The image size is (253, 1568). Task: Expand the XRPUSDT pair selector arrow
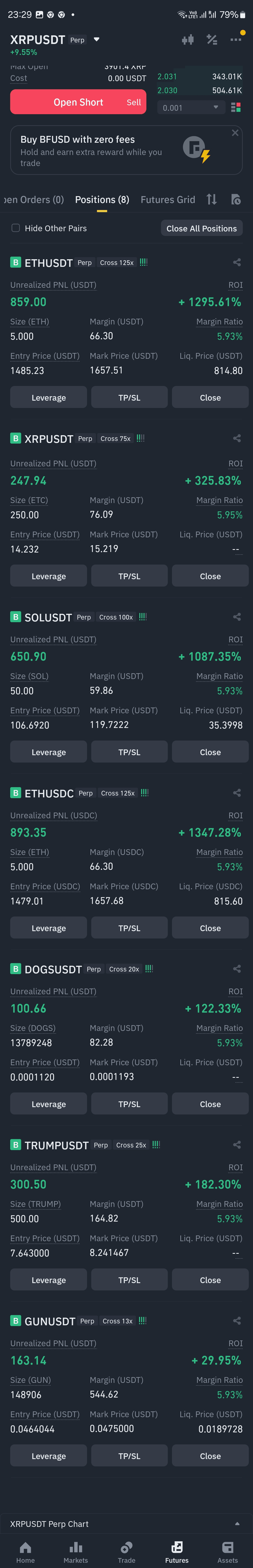[96, 40]
